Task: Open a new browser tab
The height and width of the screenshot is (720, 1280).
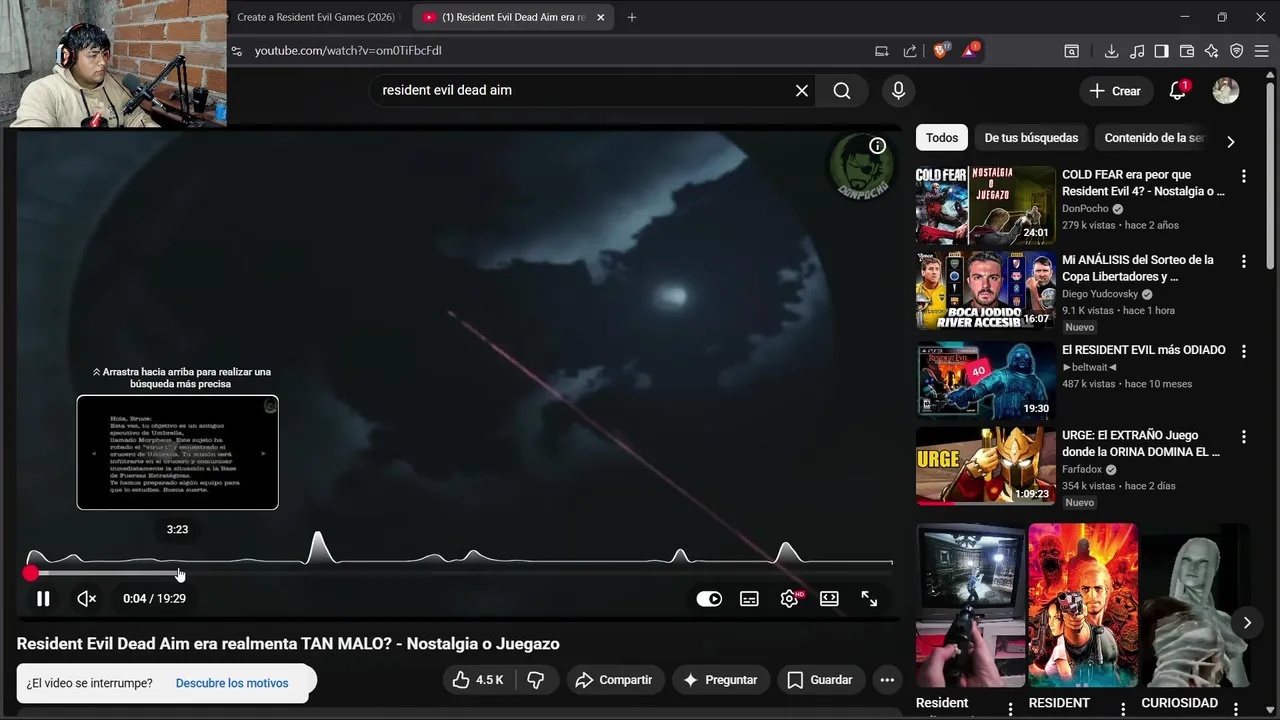Action: pyautogui.click(x=632, y=17)
